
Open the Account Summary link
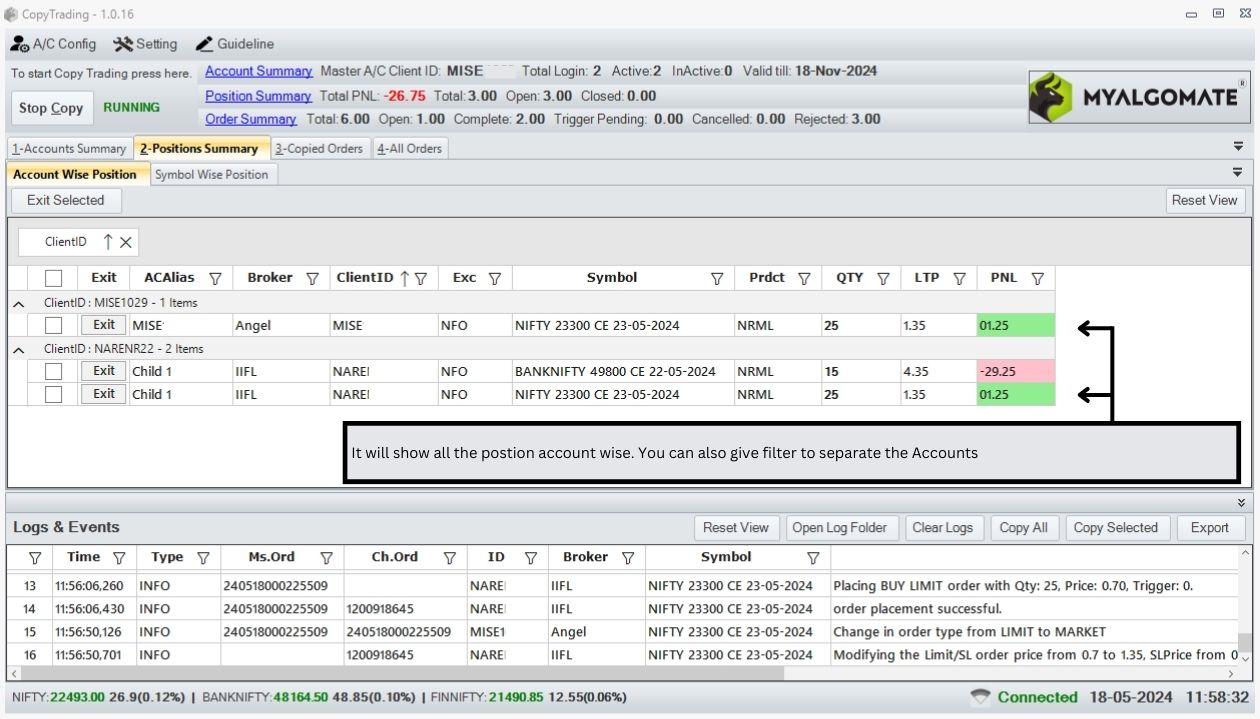[259, 71]
